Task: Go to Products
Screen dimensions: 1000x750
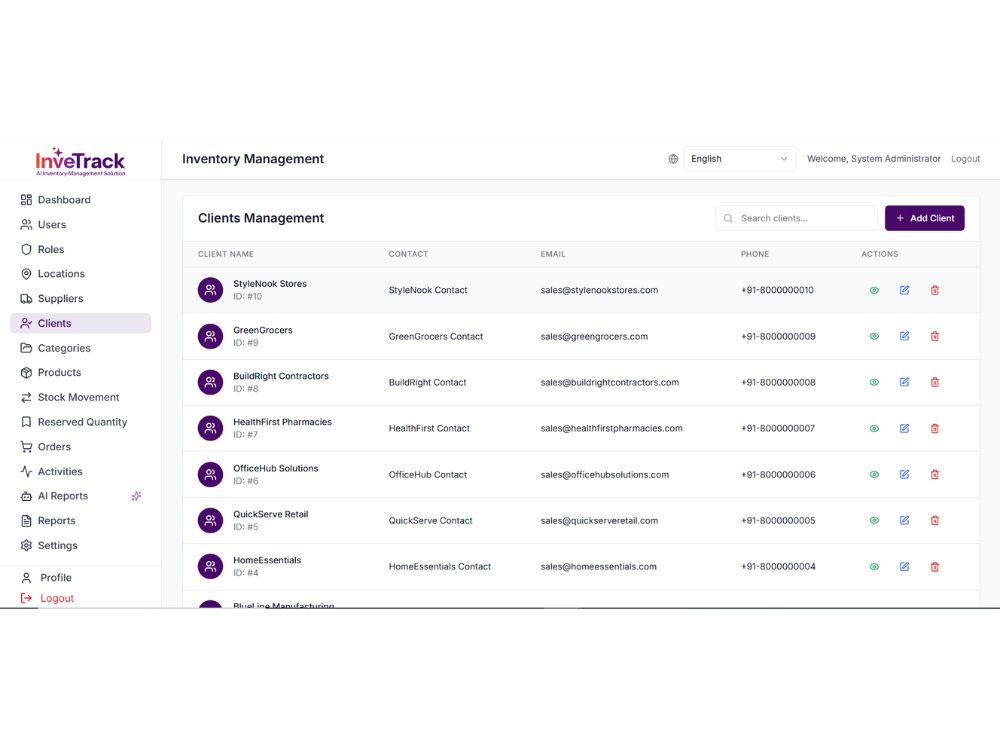Action: click(81, 372)
